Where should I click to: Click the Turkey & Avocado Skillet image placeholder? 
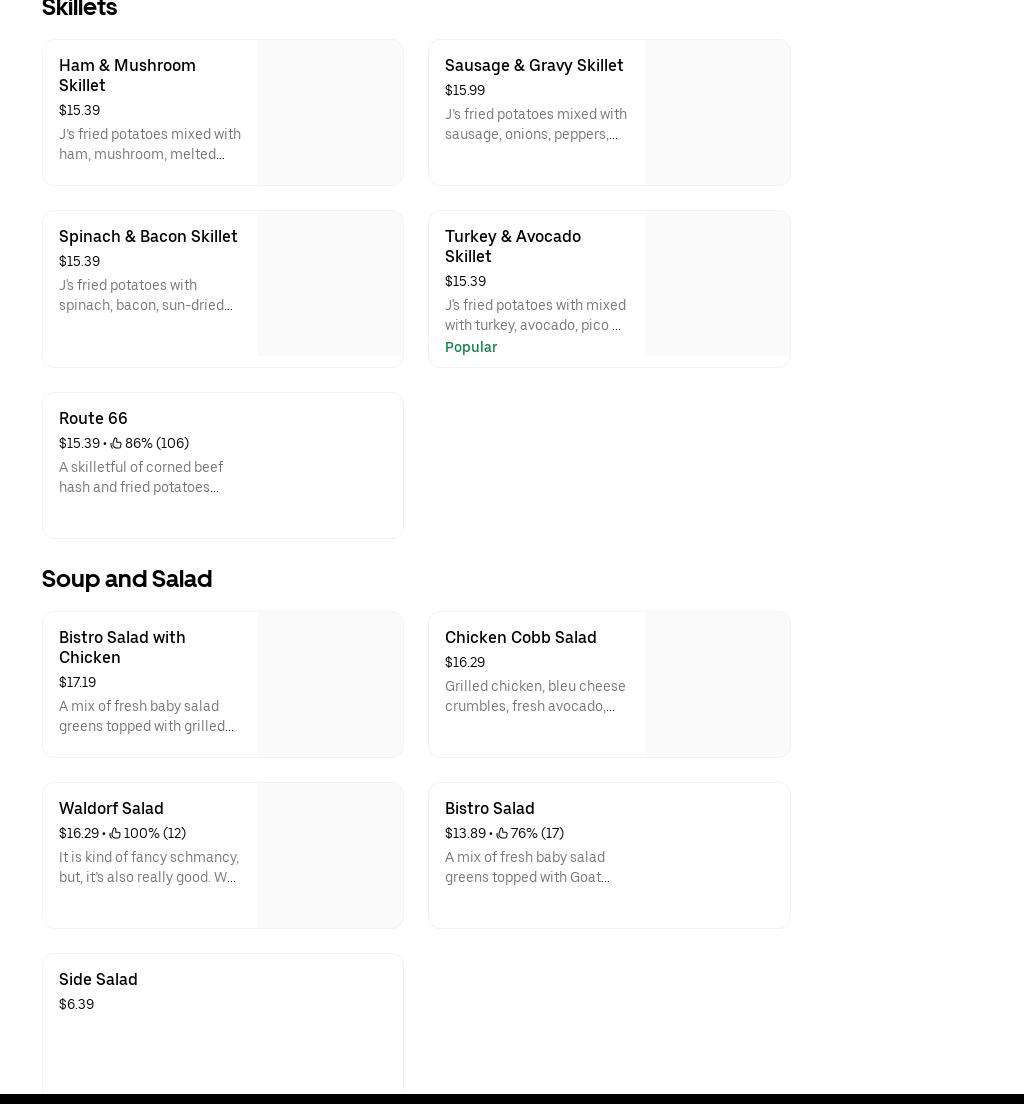coord(717,283)
